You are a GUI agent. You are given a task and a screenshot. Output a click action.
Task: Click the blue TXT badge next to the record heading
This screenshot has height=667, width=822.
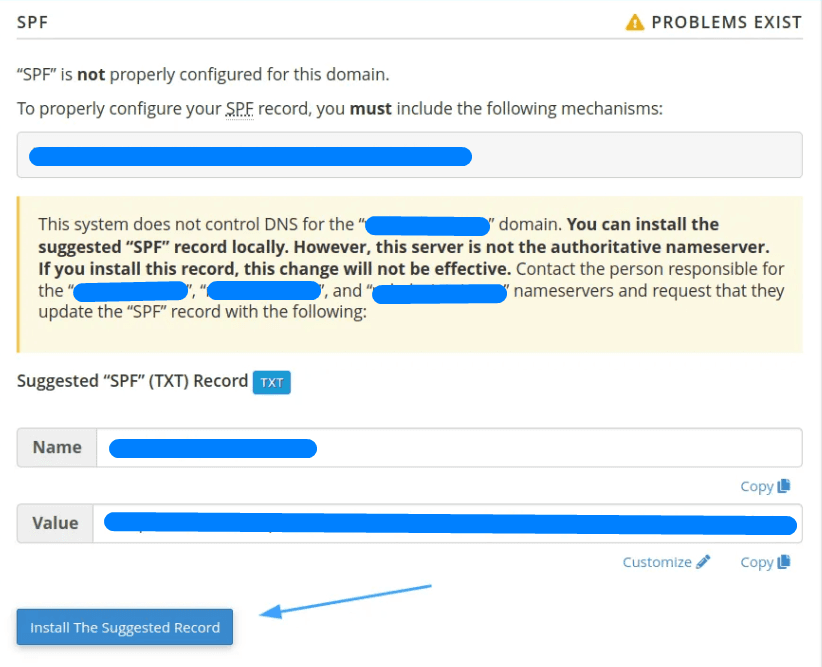point(271,382)
